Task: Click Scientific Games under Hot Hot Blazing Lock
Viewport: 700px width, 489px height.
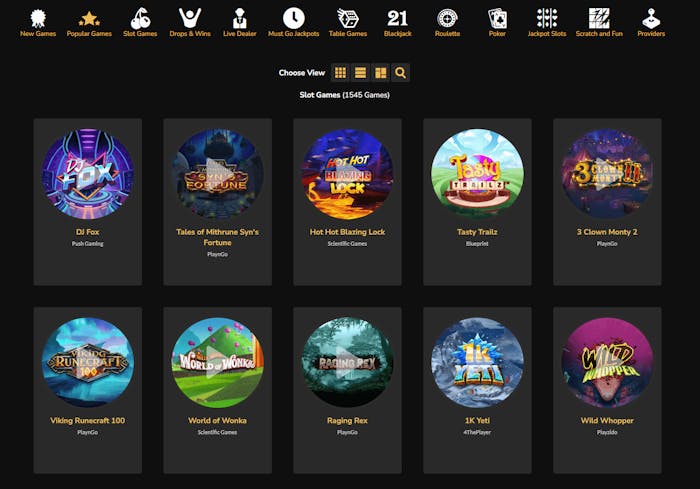Action: coord(347,244)
